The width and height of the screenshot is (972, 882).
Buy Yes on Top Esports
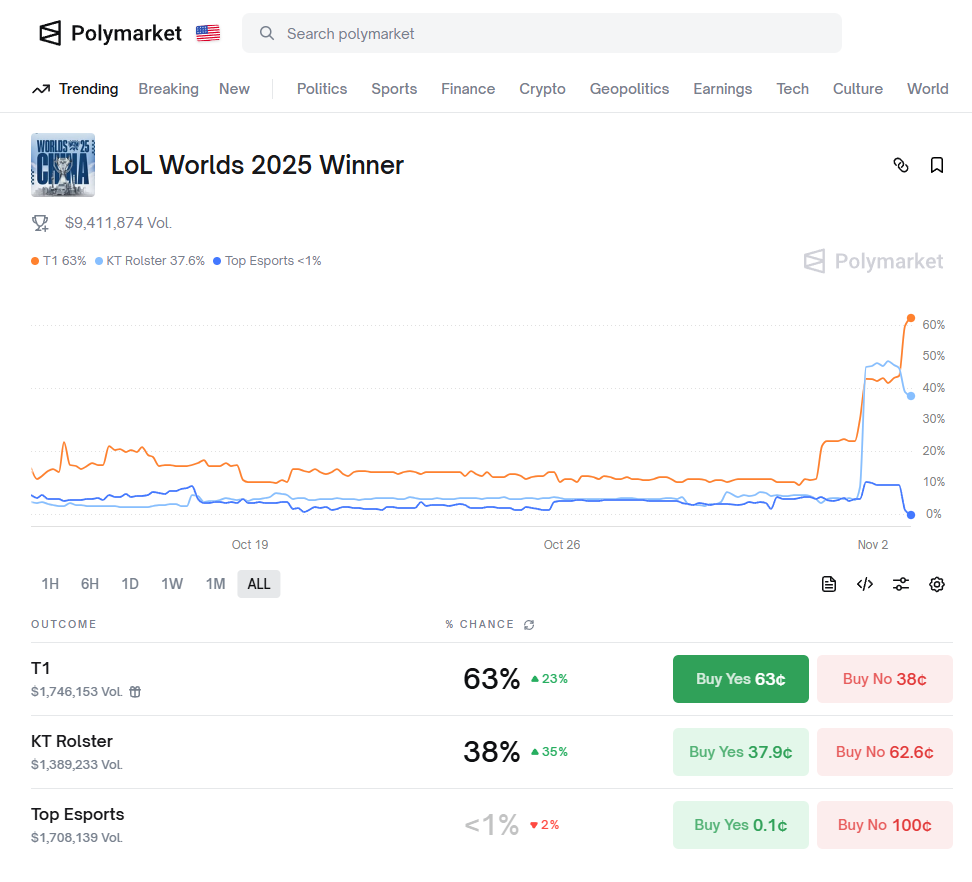[740, 825]
